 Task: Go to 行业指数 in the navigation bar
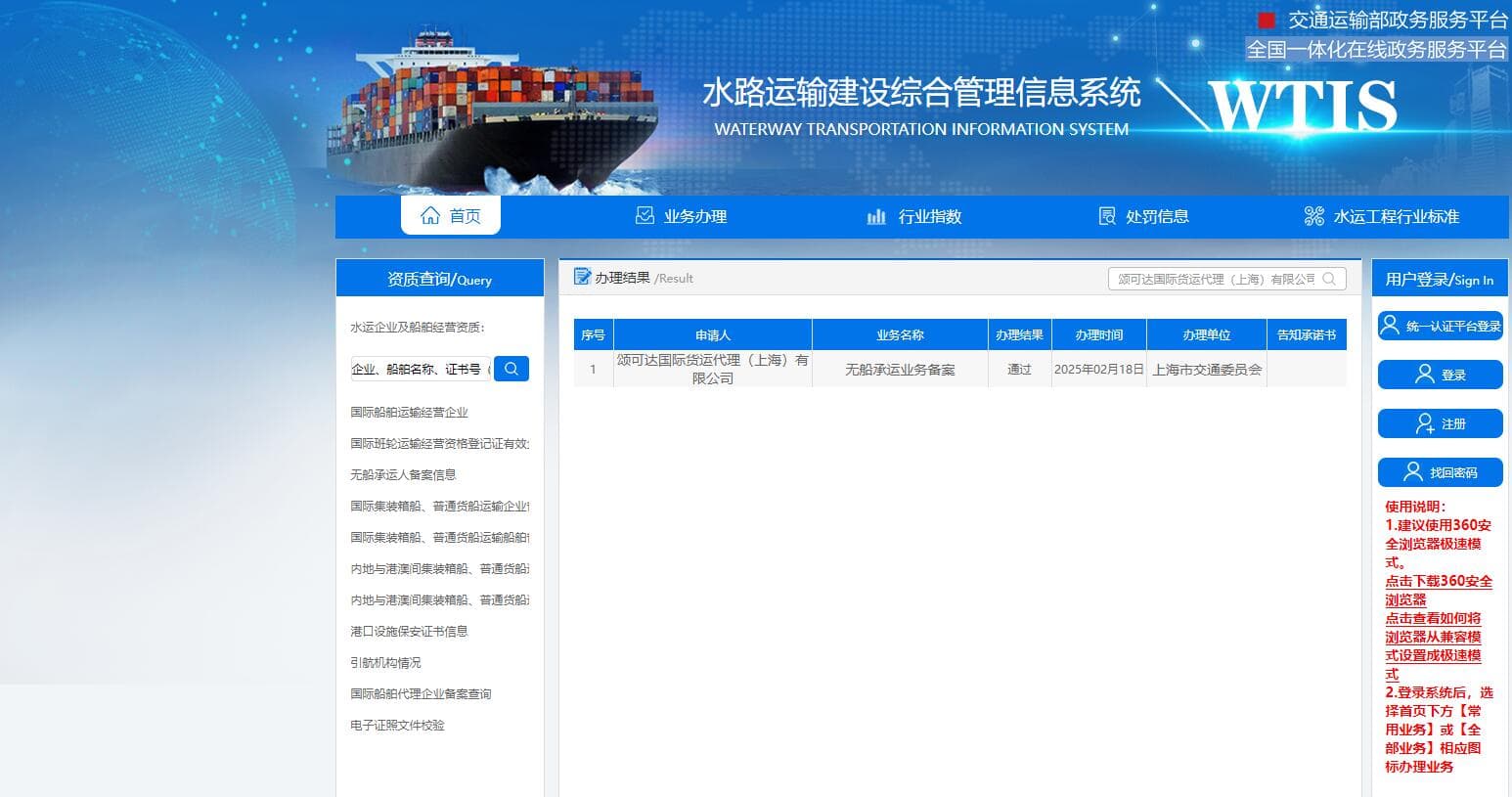click(914, 216)
